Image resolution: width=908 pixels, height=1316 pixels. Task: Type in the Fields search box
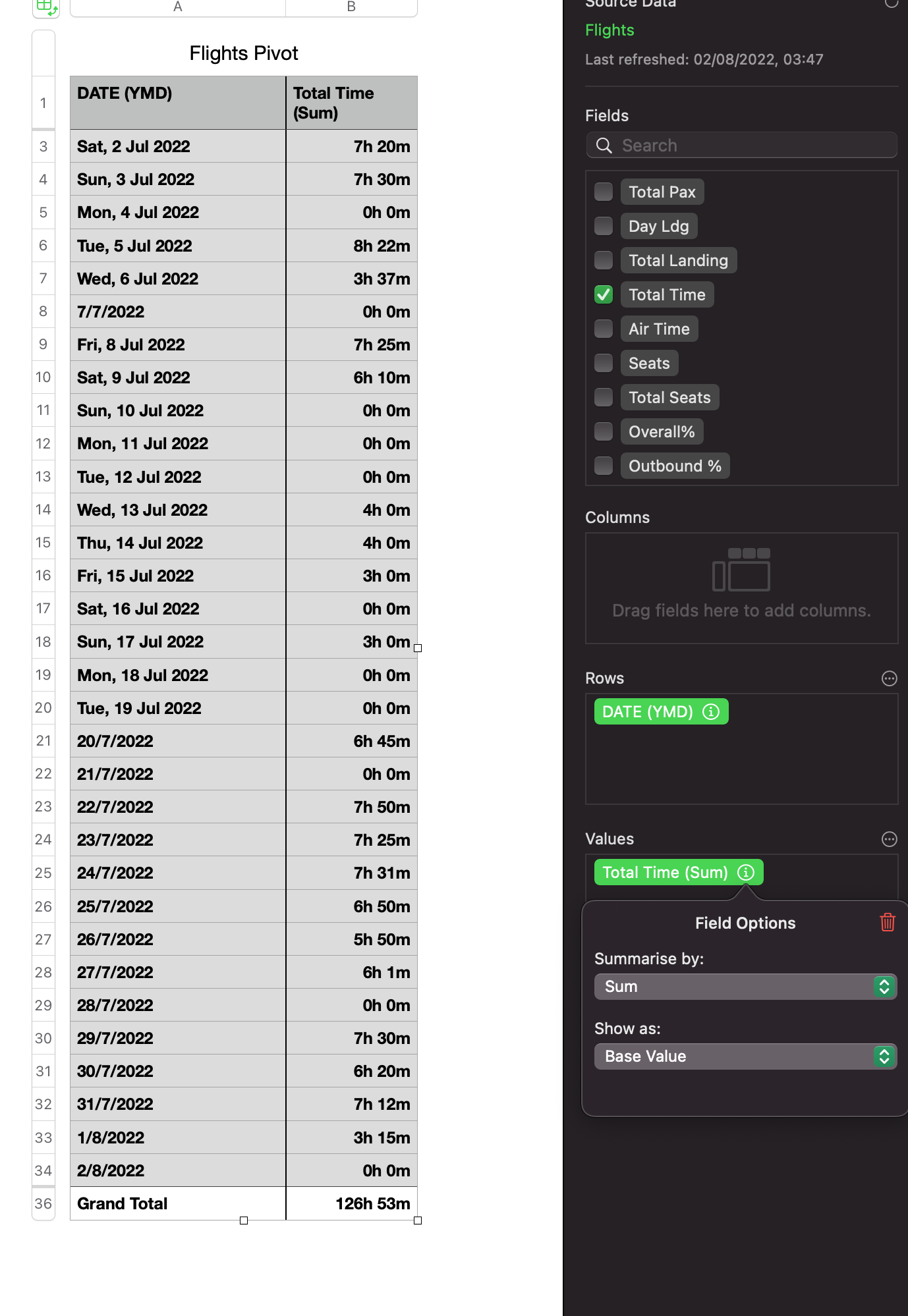751,146
